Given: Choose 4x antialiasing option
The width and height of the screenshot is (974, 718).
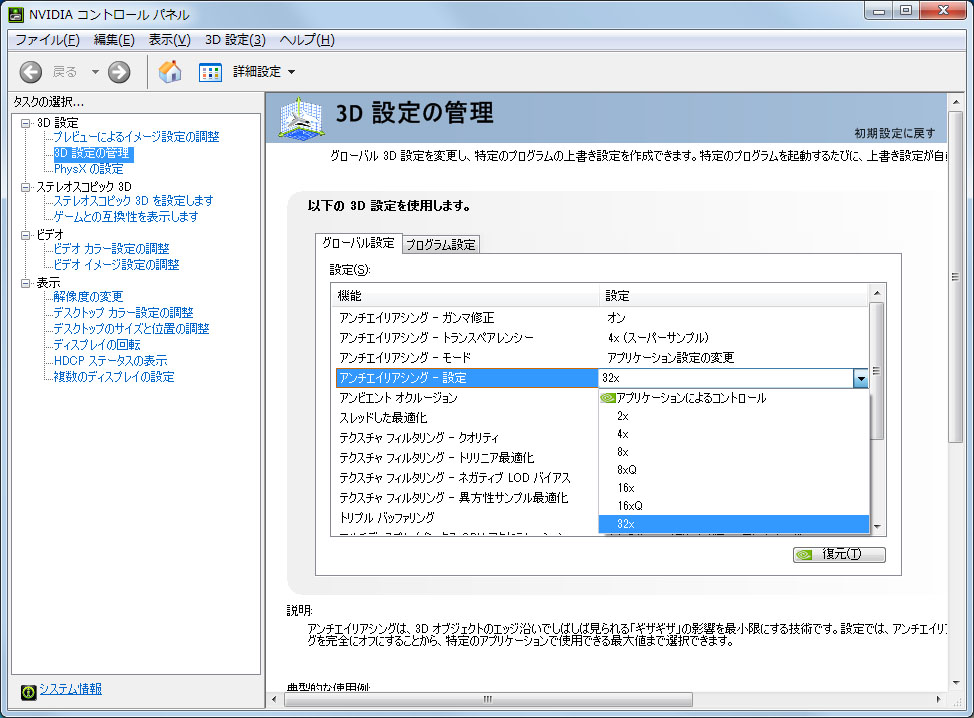Looking at the screenshot, I should tap(734, 434).
